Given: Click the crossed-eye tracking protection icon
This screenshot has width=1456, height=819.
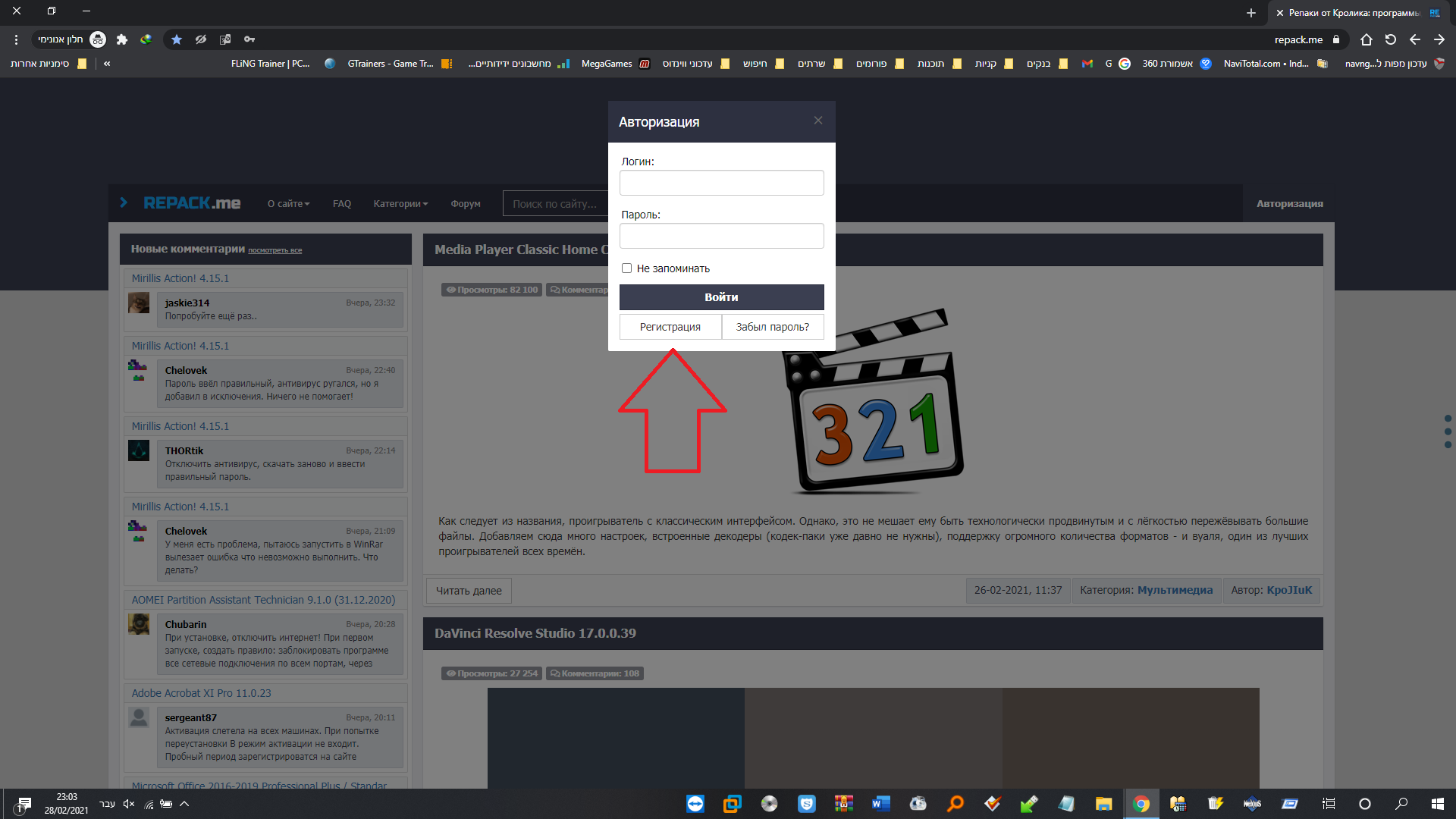Looking at the screenshot, I should 201,39.
